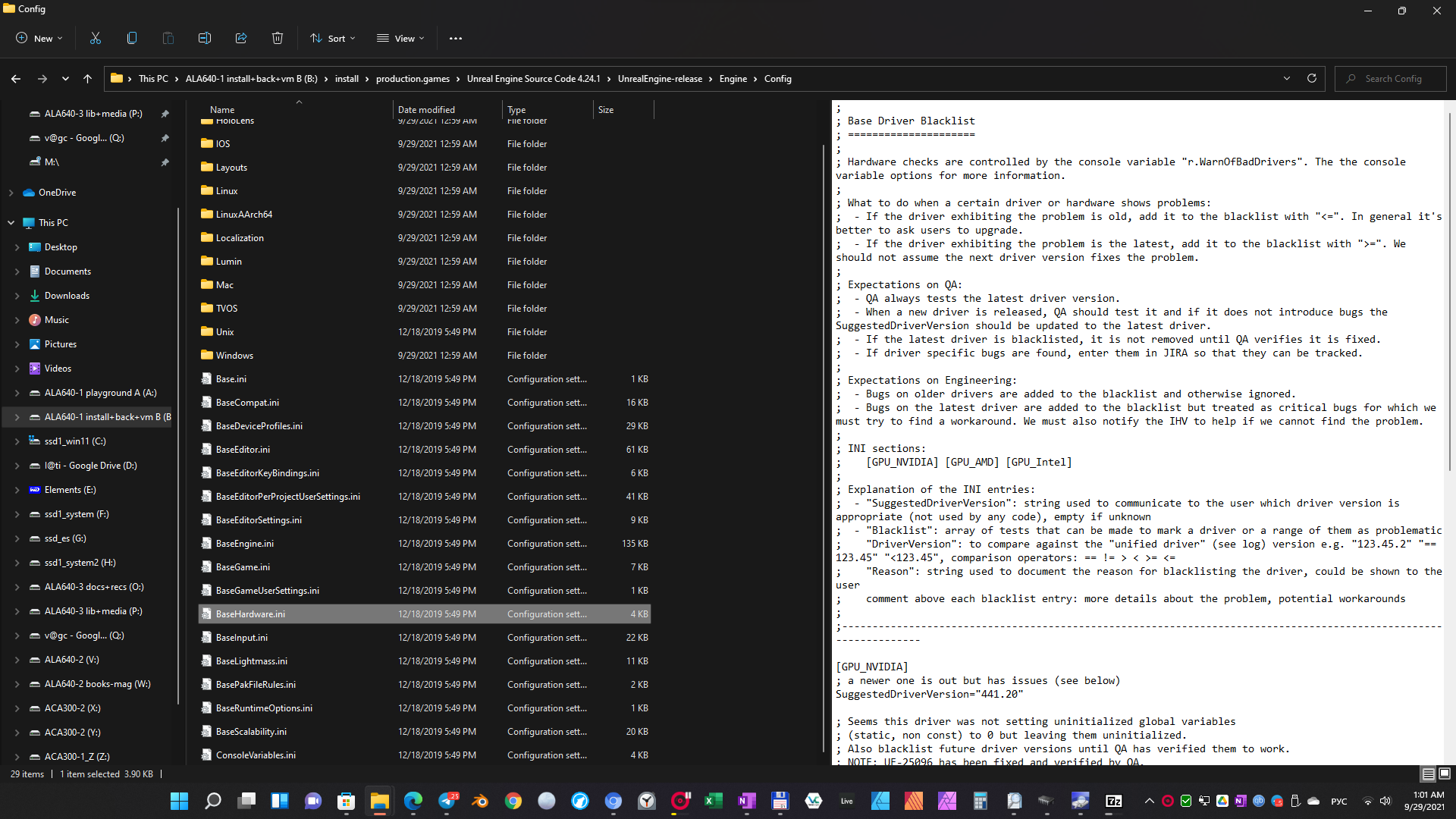Open the View layout dropdown
The height and width of the screenshot is (819, 1456).
point(401,38)
